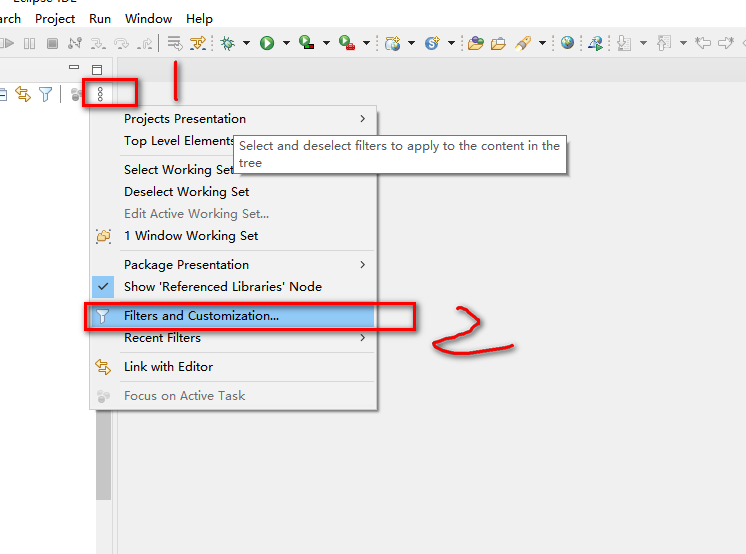Click the Search flashlight icon
Screen dimensions: 746x554
coord(523,43)
